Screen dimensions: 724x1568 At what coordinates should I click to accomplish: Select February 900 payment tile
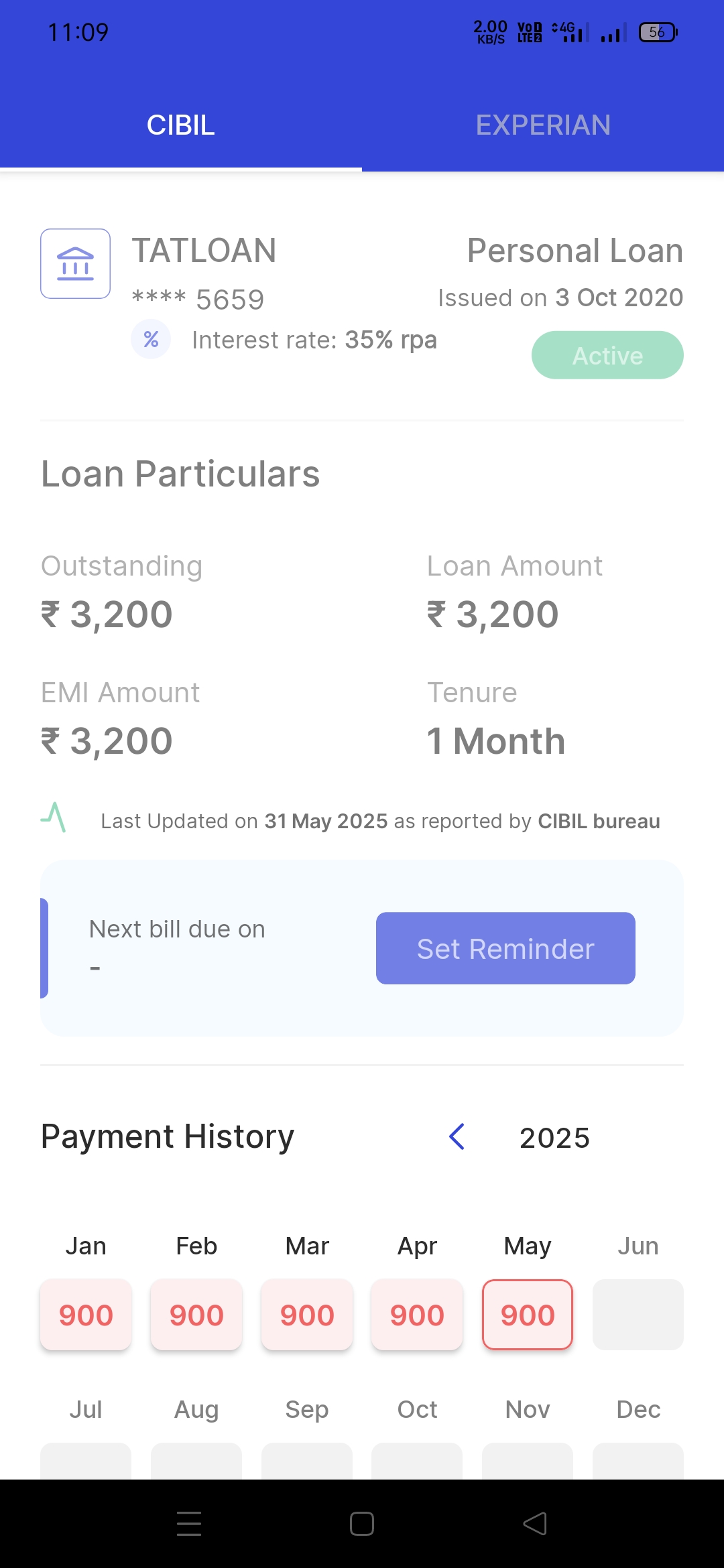pos(196,1315)
